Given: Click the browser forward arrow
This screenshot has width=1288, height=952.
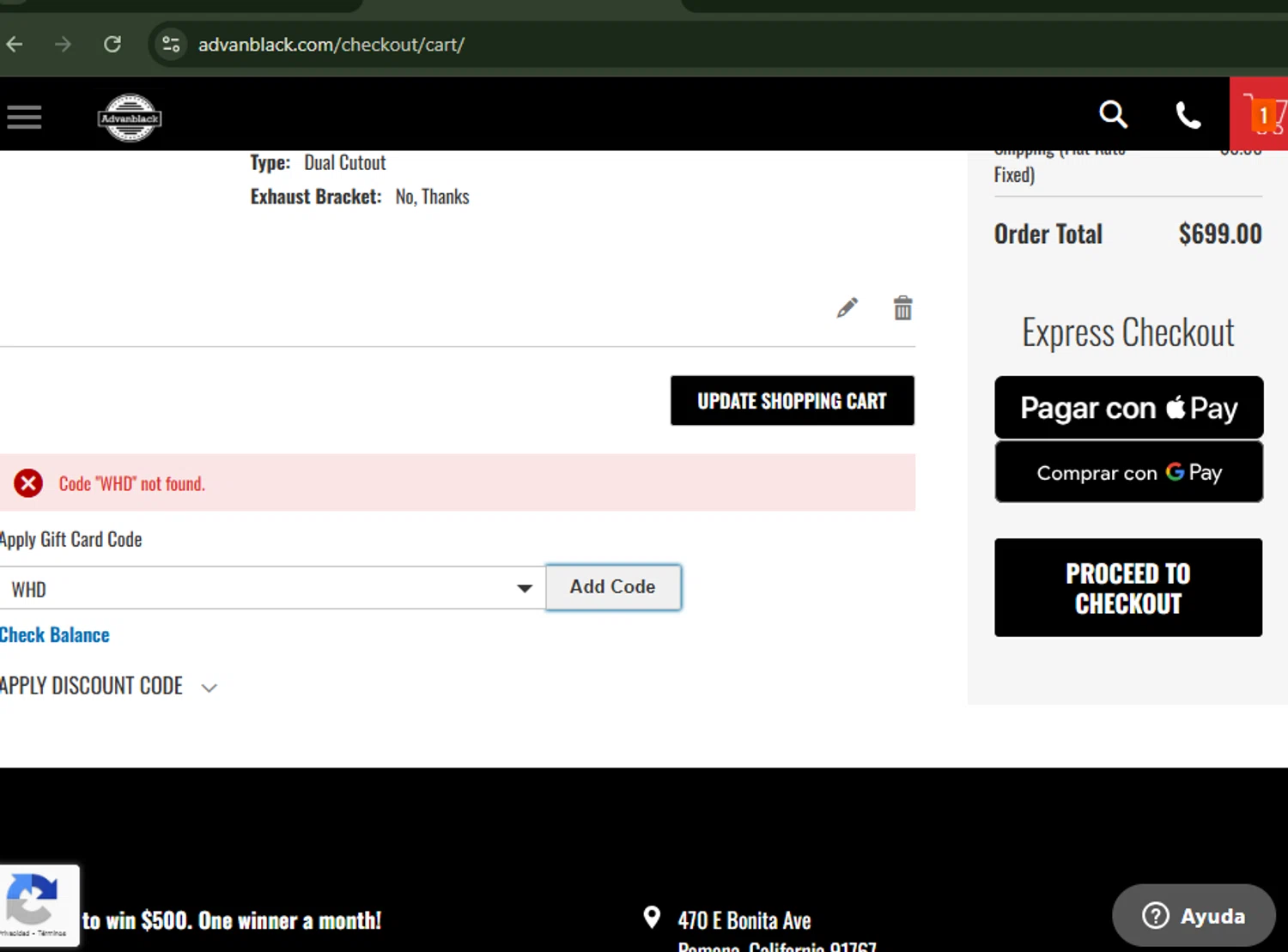Looking at the screenshot, I should click(x=63, y=44).
